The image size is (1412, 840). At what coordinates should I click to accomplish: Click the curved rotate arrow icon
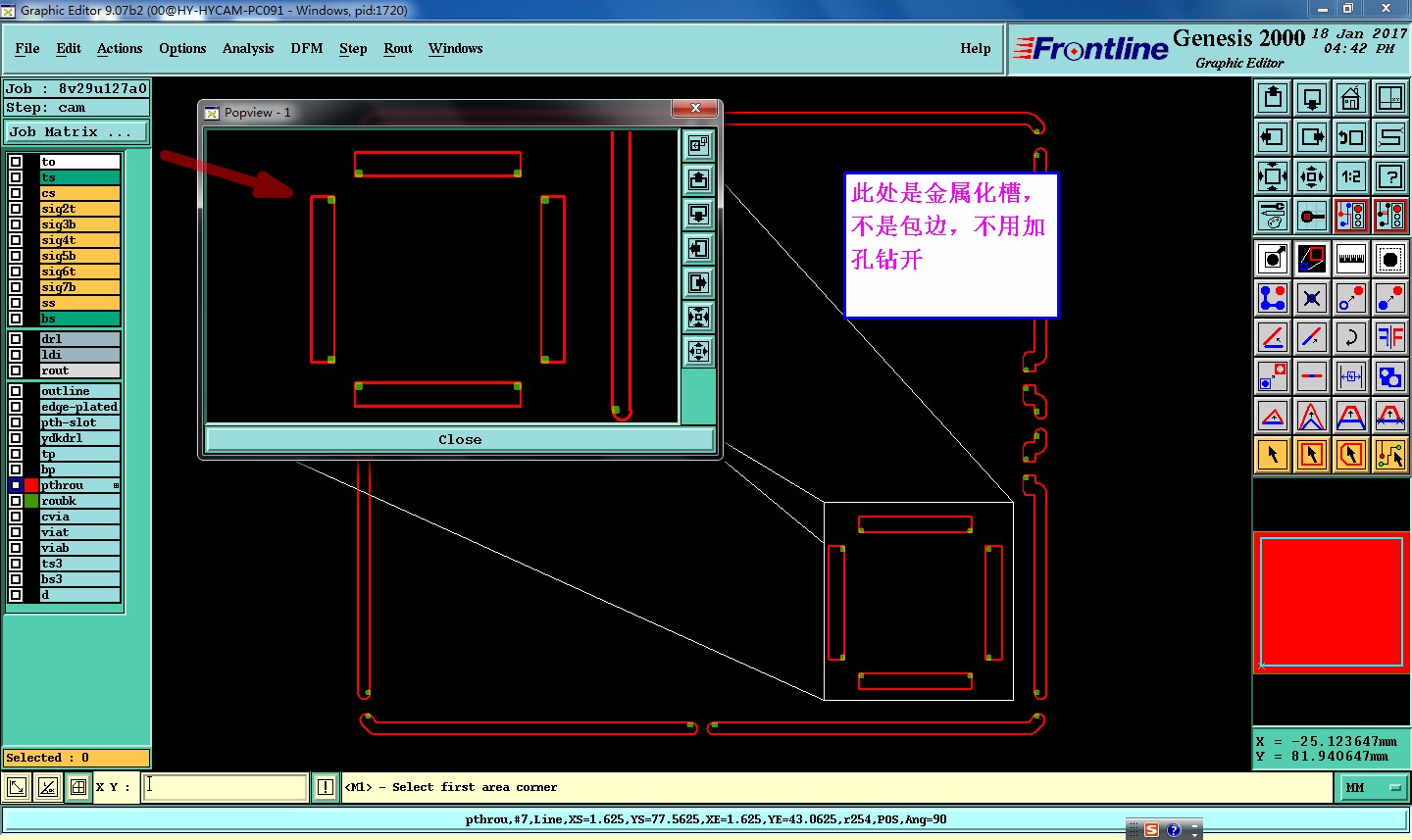click(x=1351, y=337)
